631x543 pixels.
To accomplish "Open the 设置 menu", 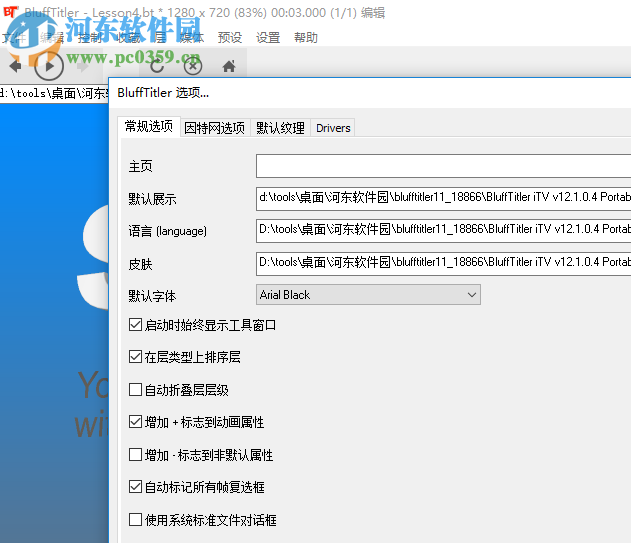I will (268, 38).
